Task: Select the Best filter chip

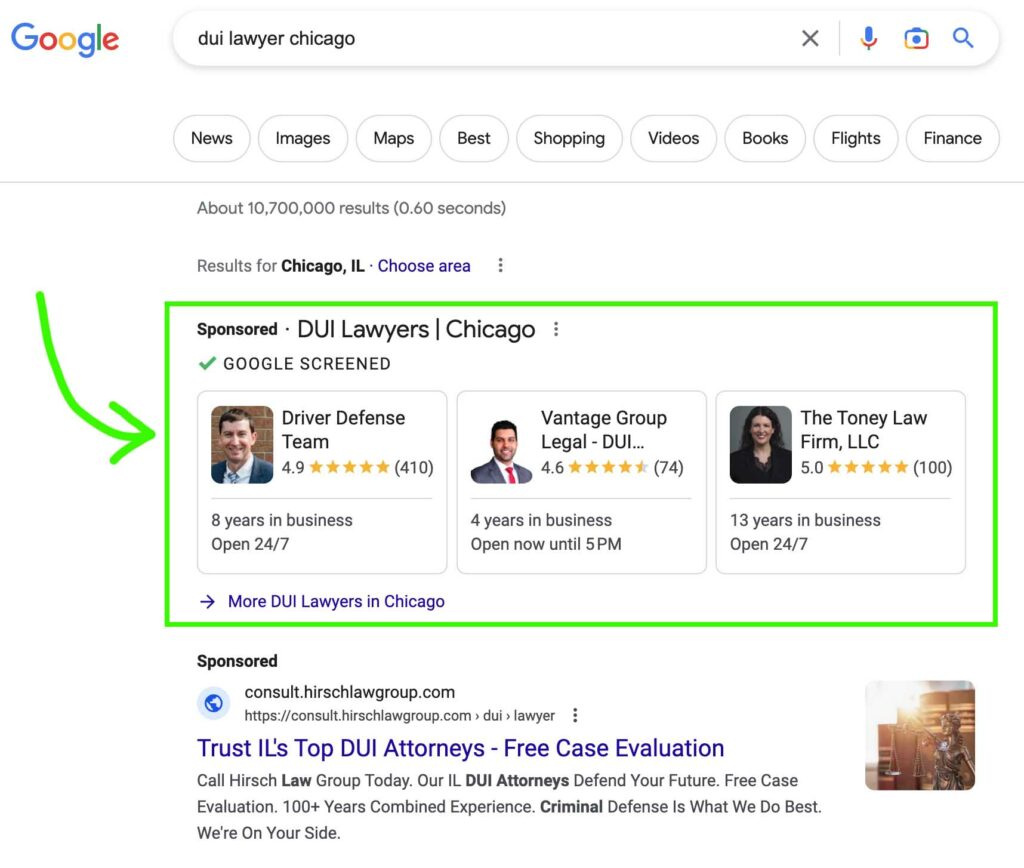Action: [x=473, y=138]
